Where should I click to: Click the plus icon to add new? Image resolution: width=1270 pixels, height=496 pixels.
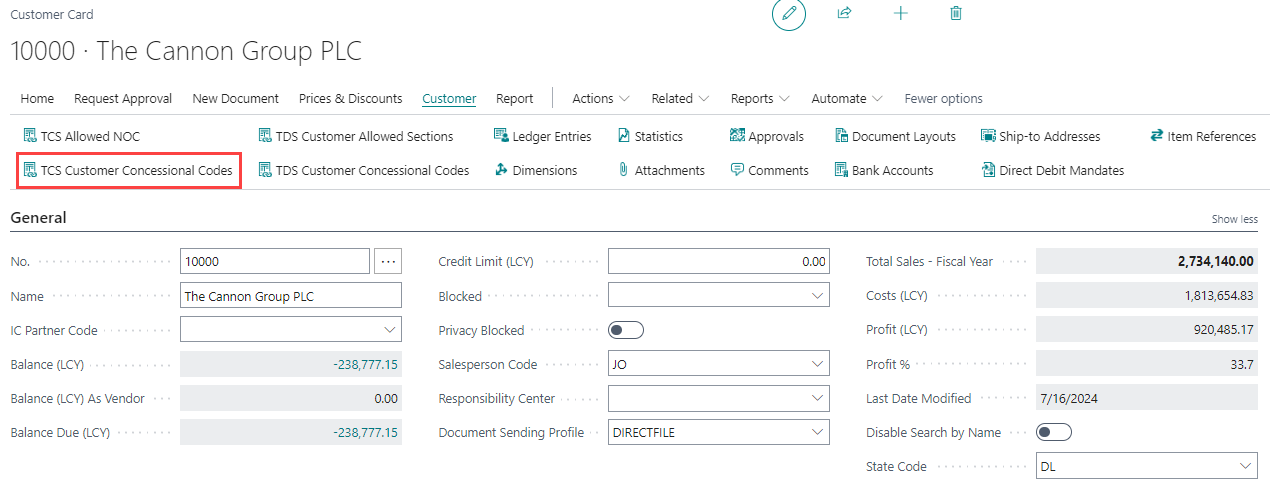[900, 14]
